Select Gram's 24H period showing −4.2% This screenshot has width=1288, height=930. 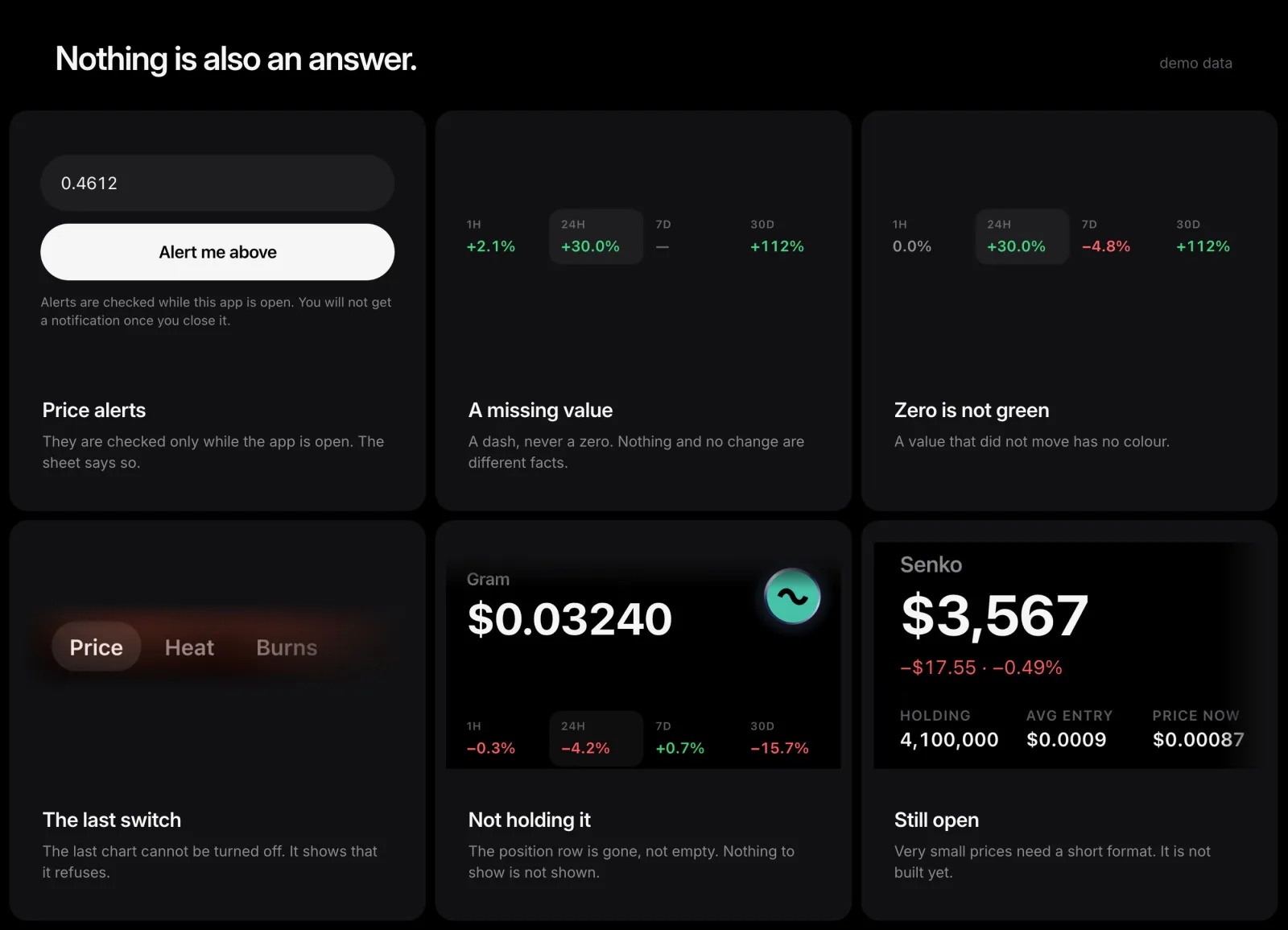coord(597,738)
